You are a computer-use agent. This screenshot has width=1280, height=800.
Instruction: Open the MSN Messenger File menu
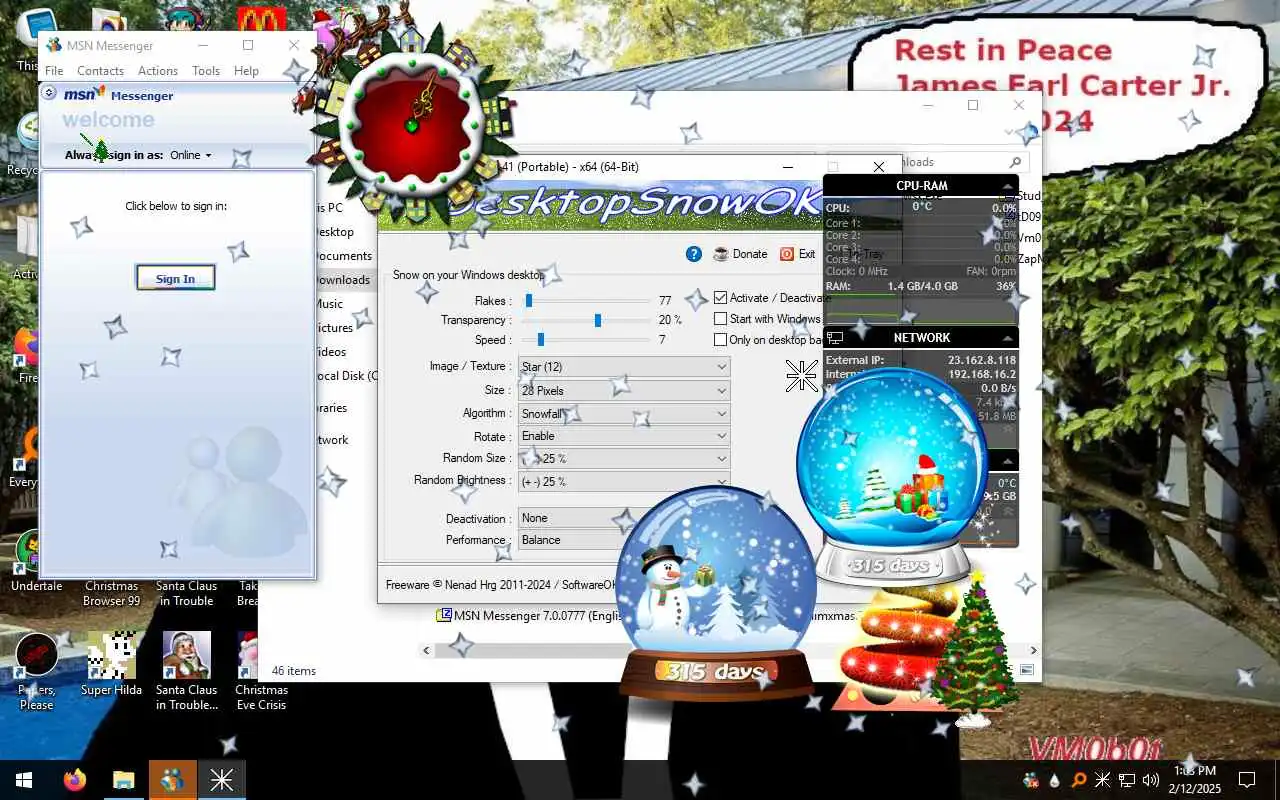point(54,71)
